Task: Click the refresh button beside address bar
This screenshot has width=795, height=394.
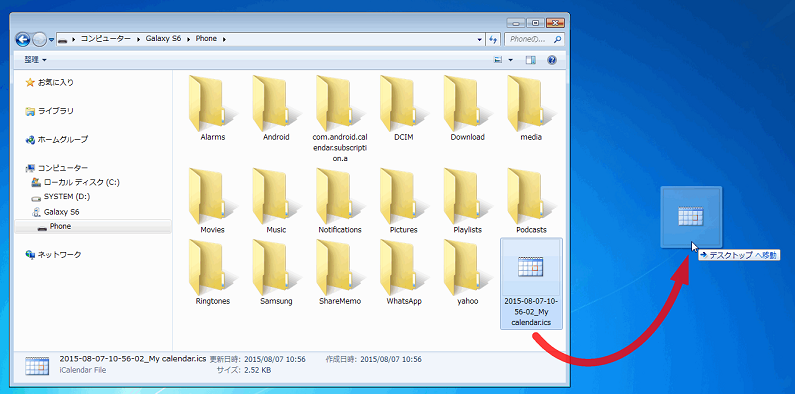Action: [493, 39]
